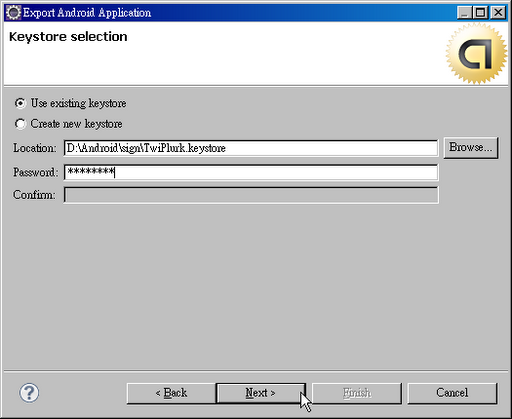The width and height of the screenshot is (512, 419).
Task: Proceed with the Next button
Action: pyautogui.click(x=260, y=393)
